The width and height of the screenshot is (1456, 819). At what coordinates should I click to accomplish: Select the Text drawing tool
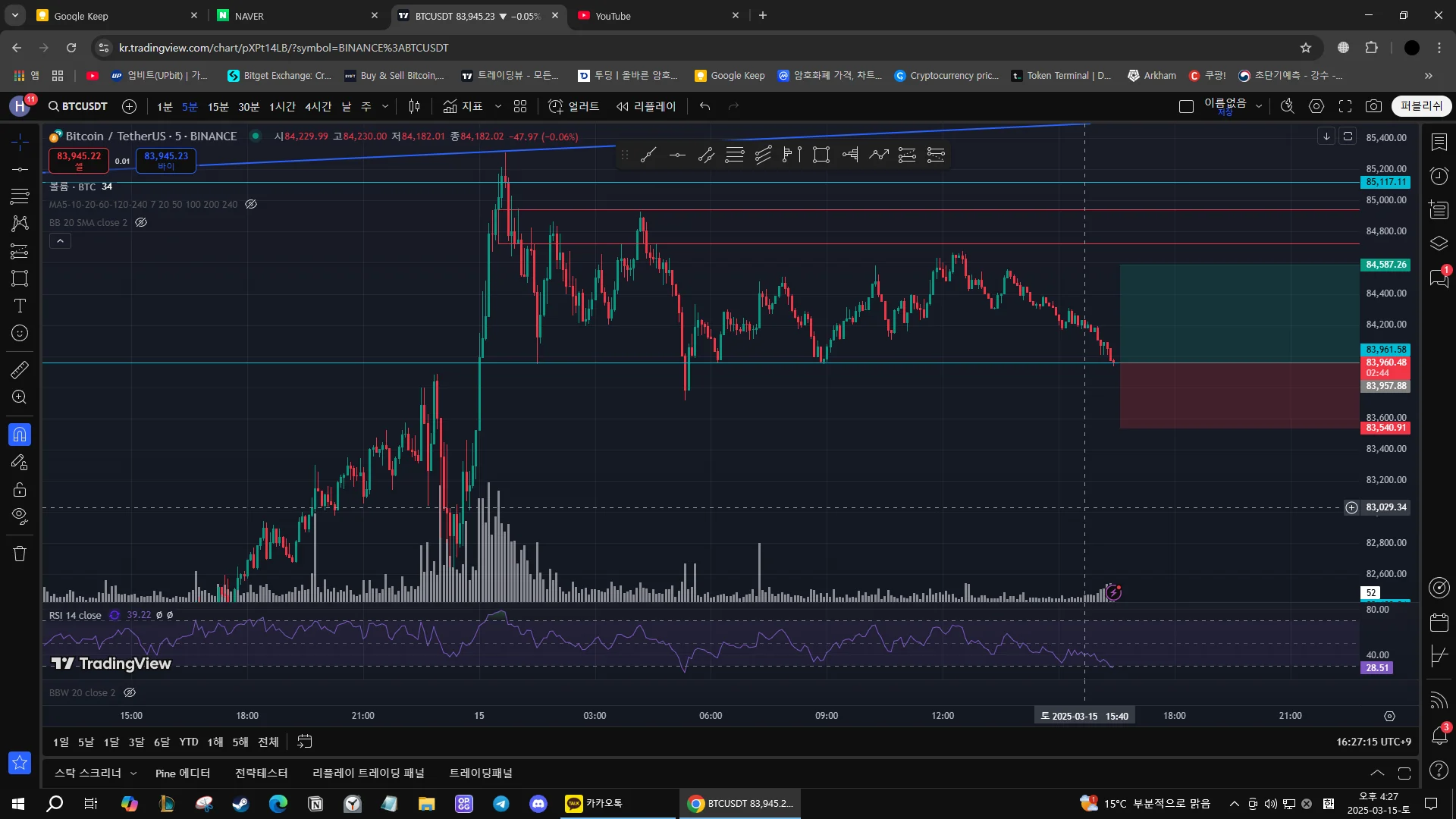click(x=20, y=306)
